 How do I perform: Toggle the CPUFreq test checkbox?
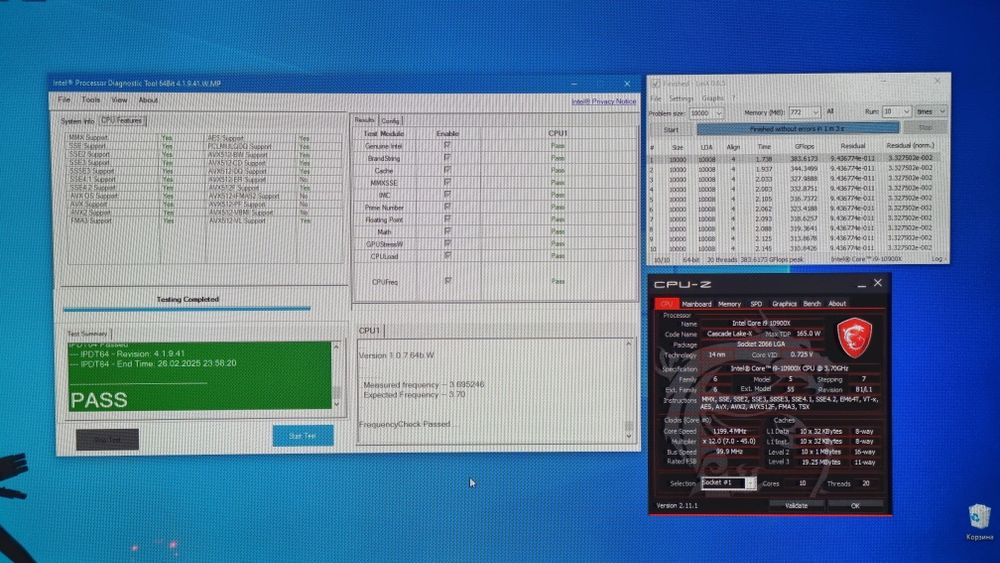[447, 281]
